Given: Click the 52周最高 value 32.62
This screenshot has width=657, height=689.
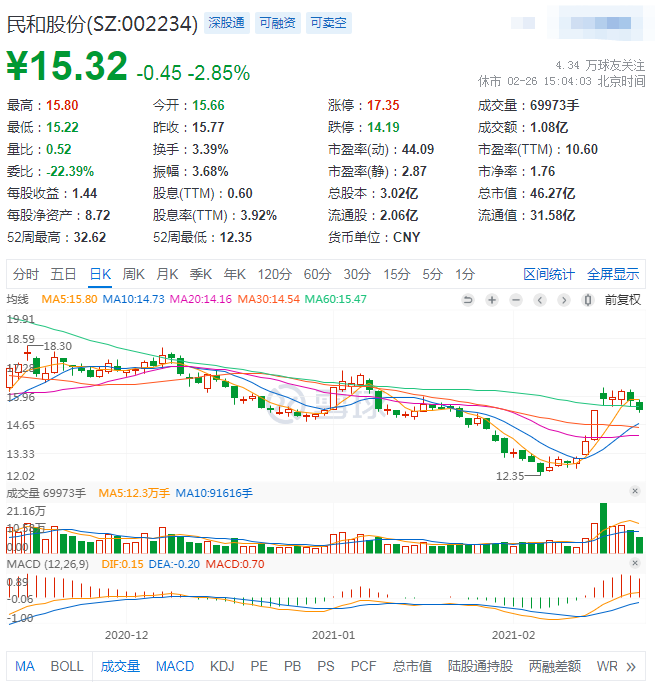Looking at the screenshot, I should coord(90,238).
